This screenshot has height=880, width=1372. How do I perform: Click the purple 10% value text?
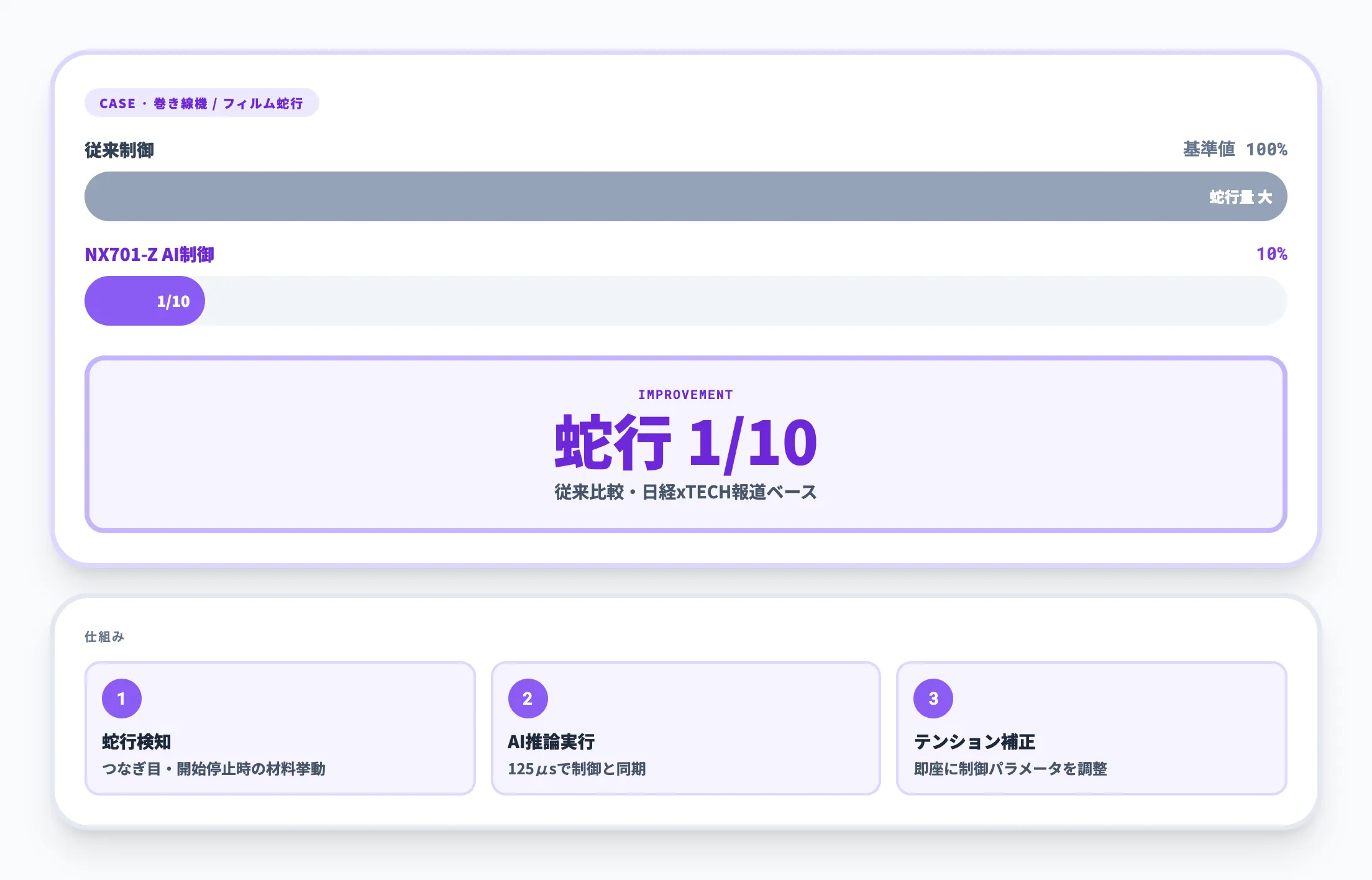[1271, 254]
